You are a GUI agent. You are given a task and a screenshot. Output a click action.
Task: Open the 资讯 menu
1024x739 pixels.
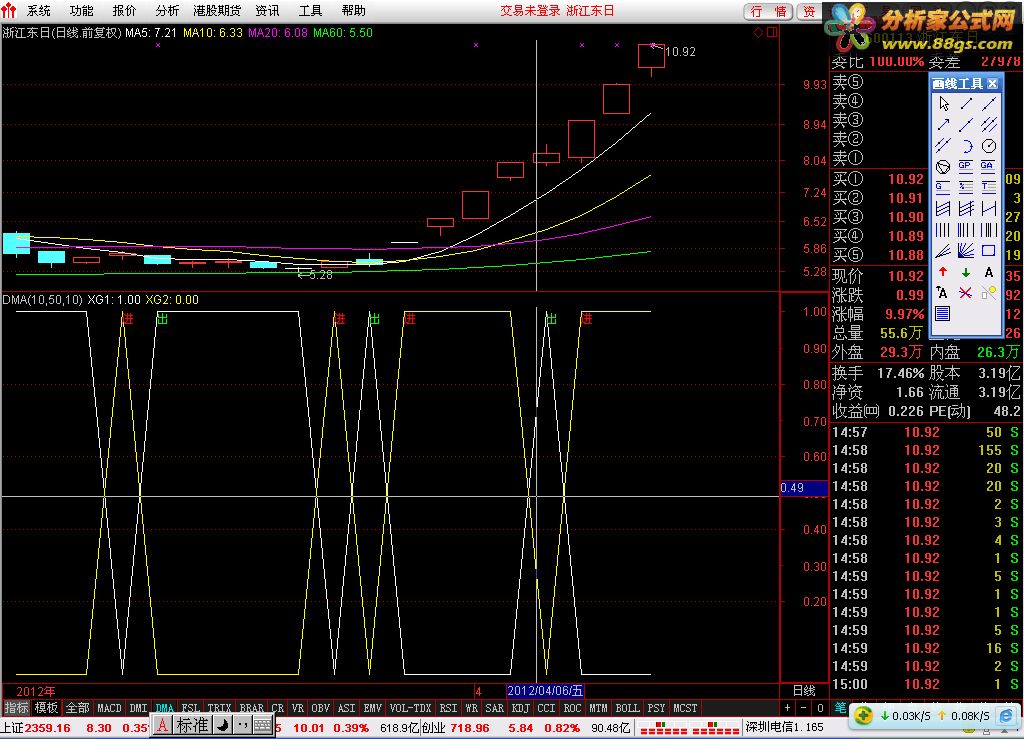click(x=267, y=10)
